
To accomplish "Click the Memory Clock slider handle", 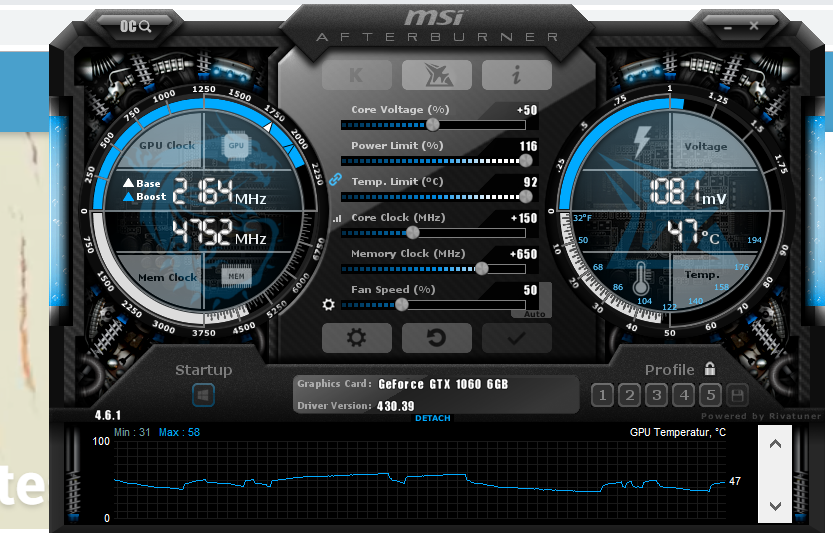I will [482, 269].
